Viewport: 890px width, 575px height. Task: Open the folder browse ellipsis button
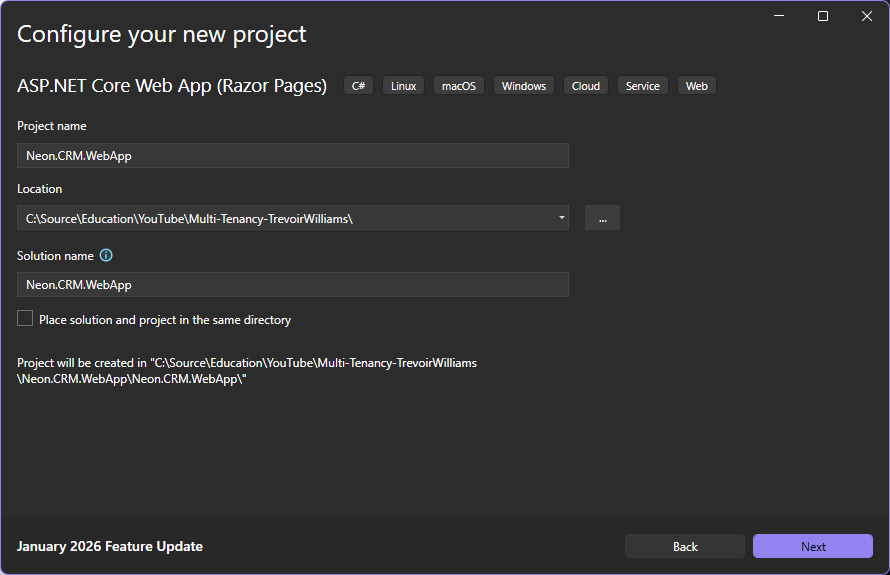pos(602,218)
